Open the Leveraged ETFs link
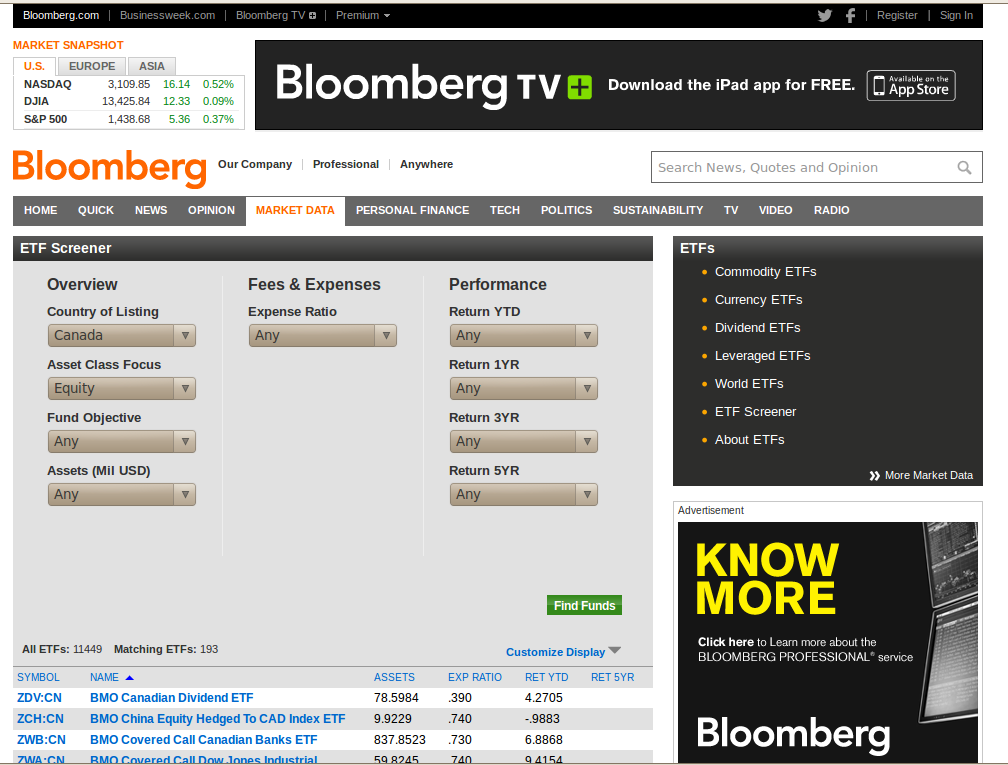1008x765 pixels. pos(762,356)
